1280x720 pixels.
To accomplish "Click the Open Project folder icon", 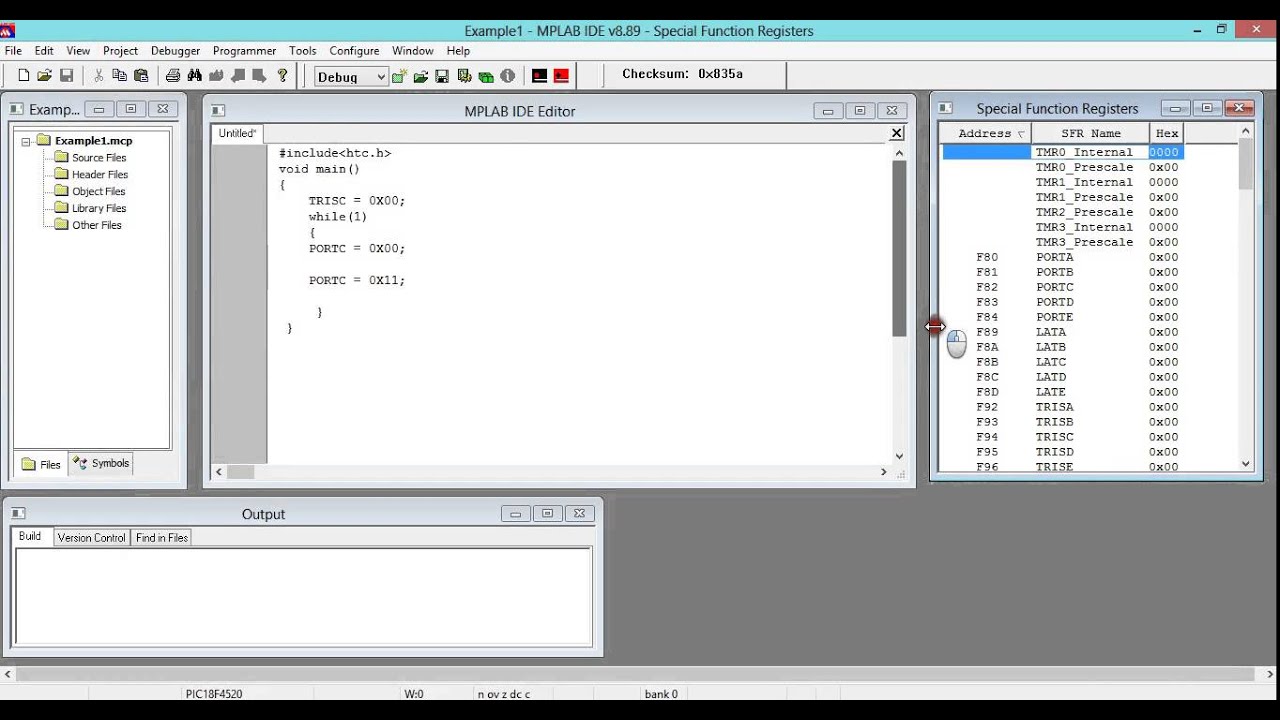I will [x=421, y=76].
